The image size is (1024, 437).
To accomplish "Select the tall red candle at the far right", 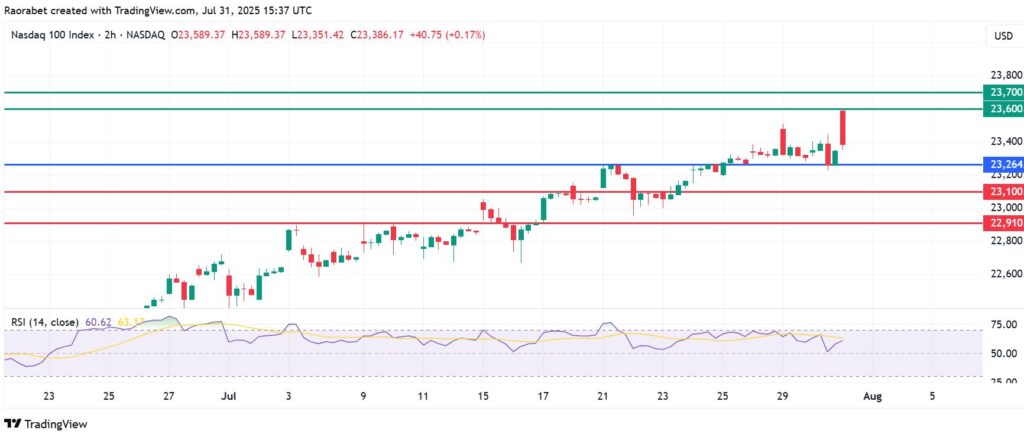I will point(843,127).
